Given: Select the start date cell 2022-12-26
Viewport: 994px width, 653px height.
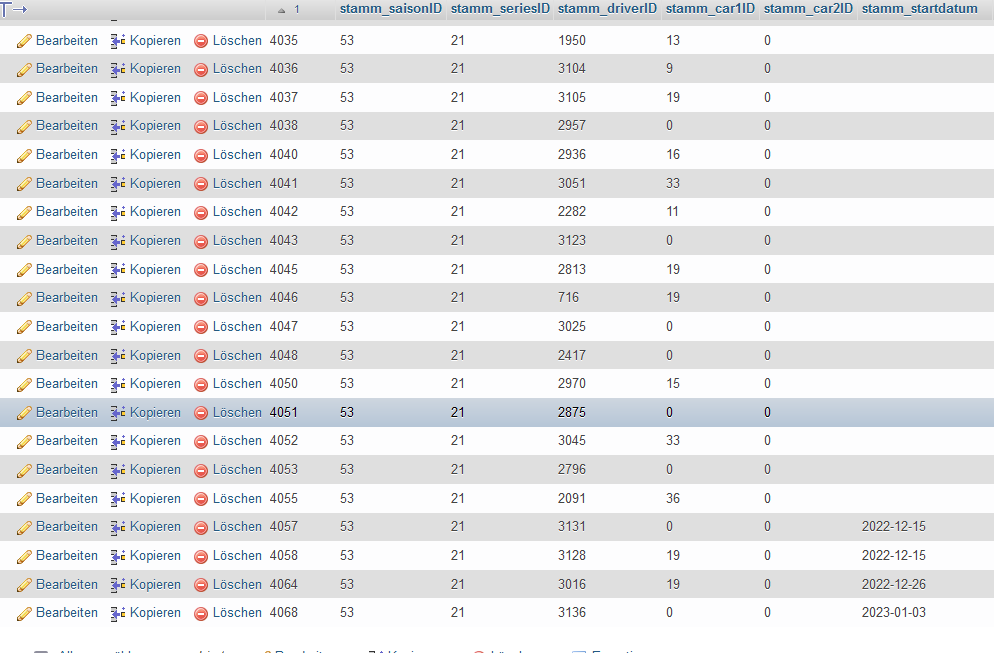Looking at the screenshot, I should click(894, 585).
